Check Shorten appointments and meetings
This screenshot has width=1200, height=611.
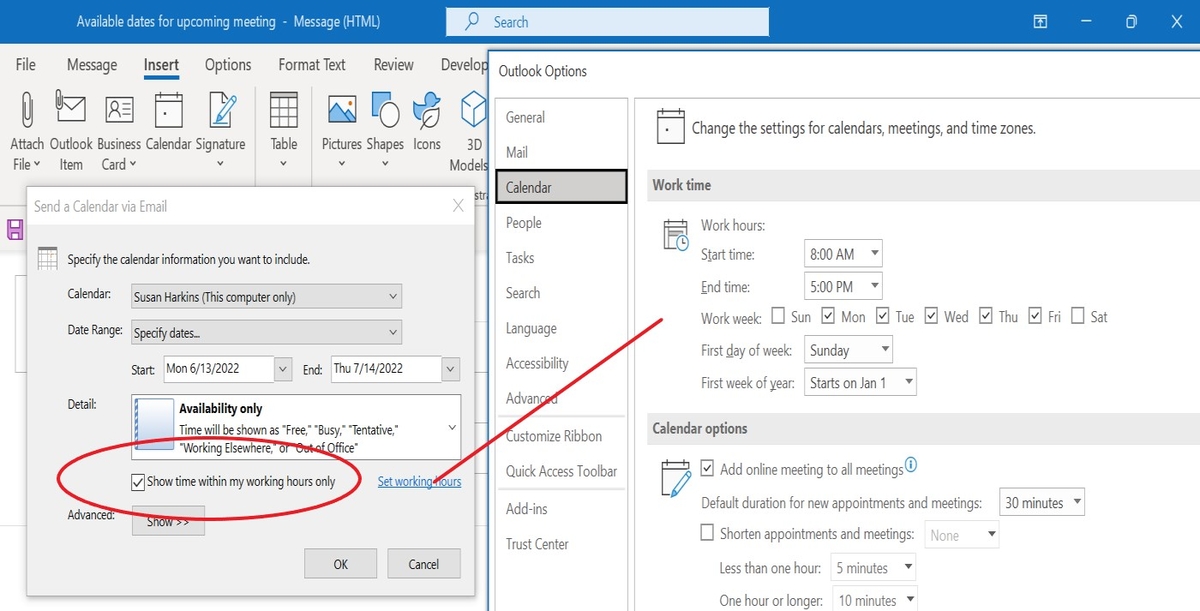(709, 534)
